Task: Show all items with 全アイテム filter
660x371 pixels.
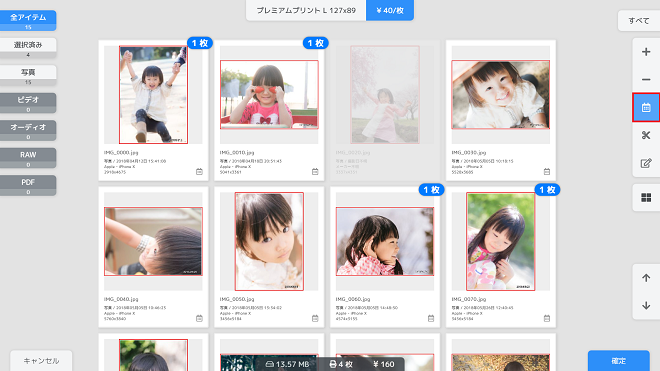Action: coord(28,20)
